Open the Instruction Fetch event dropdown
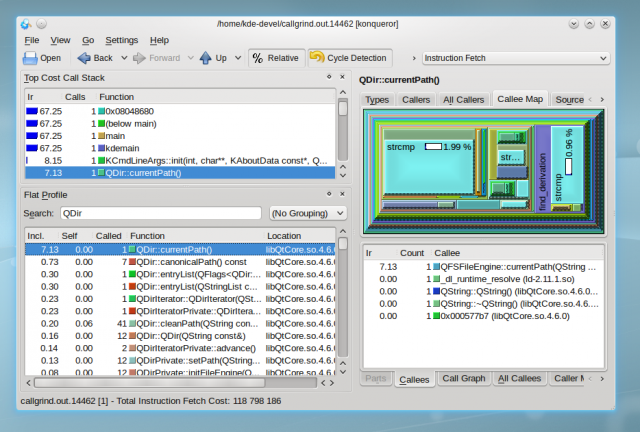Viewport: 640px width, 432px height. pos(515,58)
